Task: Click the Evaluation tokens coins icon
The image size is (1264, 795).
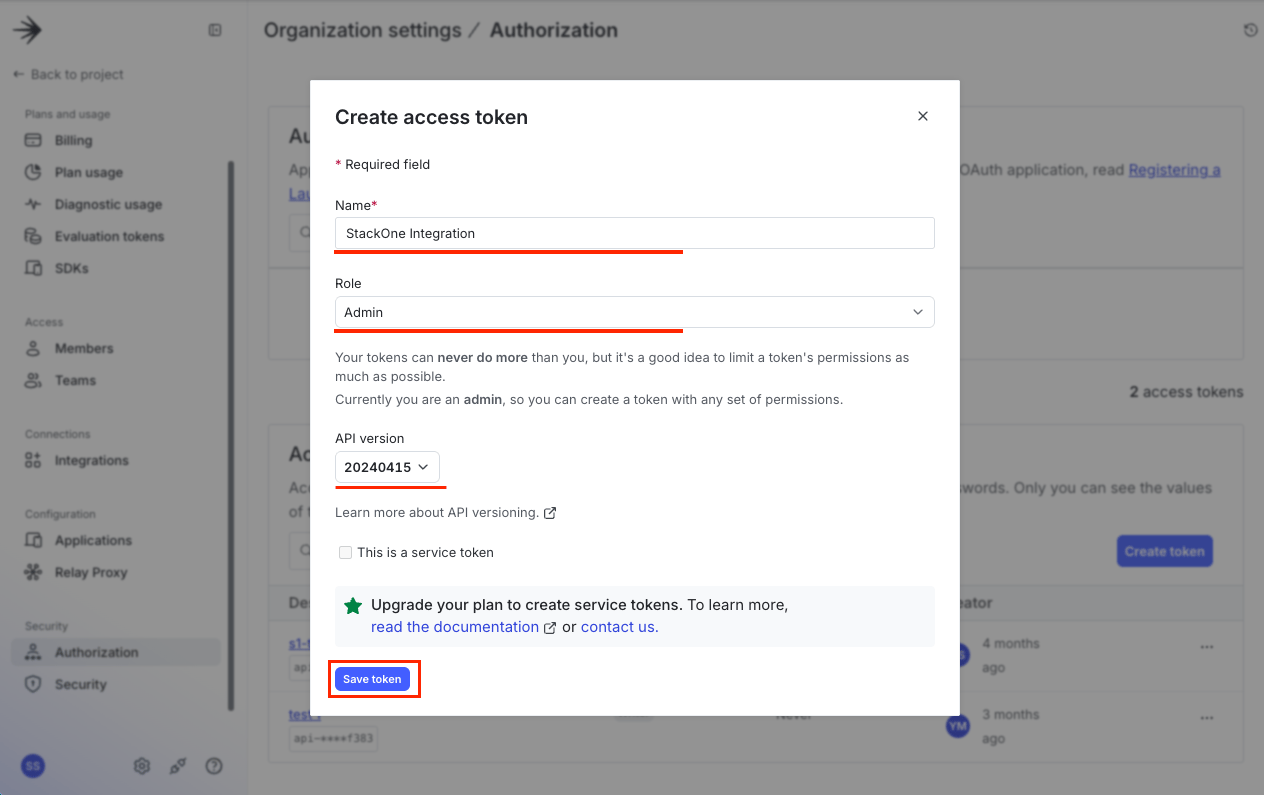Action: pyautogui.click(x=33, y=236)
